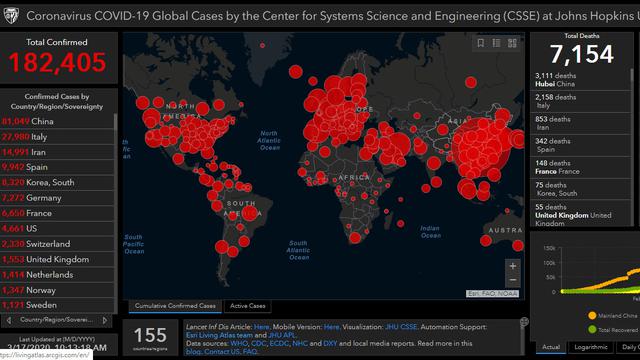Select Cumulative Confirmed Cases tab
640x360 pixels.
coord(175,306)
